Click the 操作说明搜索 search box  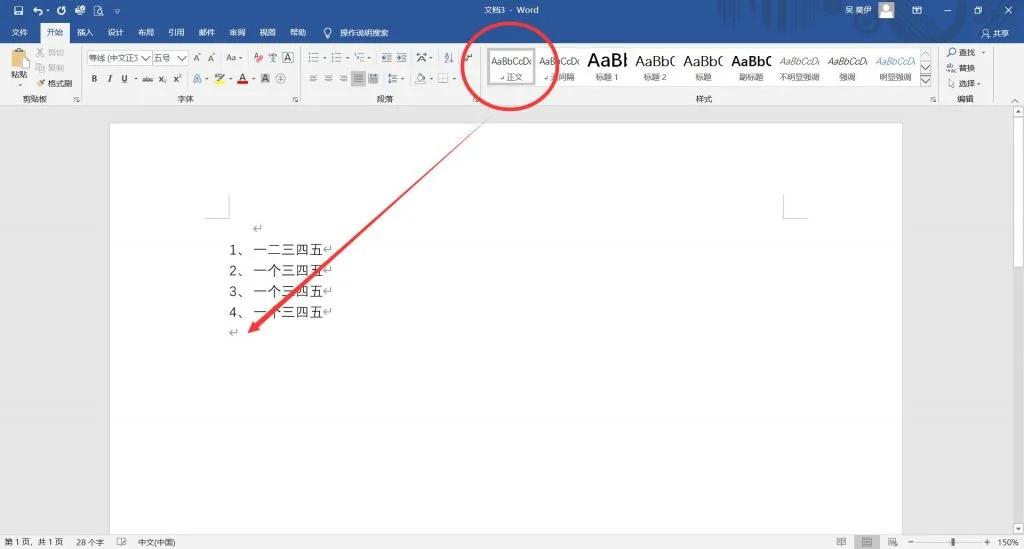pyautogui.click(x=364, y=33)
